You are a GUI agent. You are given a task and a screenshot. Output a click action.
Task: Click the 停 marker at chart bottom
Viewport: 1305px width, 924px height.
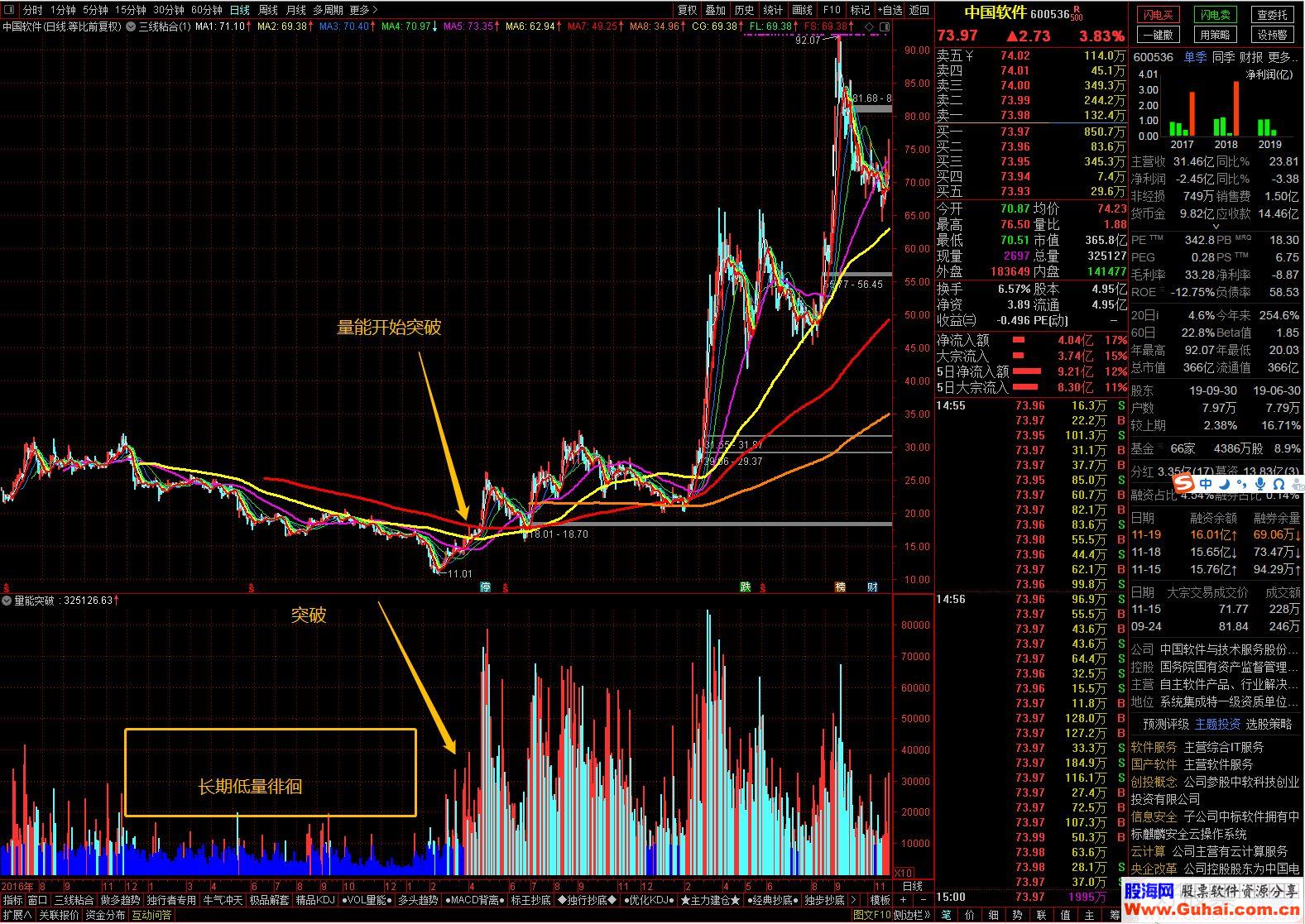486,586
